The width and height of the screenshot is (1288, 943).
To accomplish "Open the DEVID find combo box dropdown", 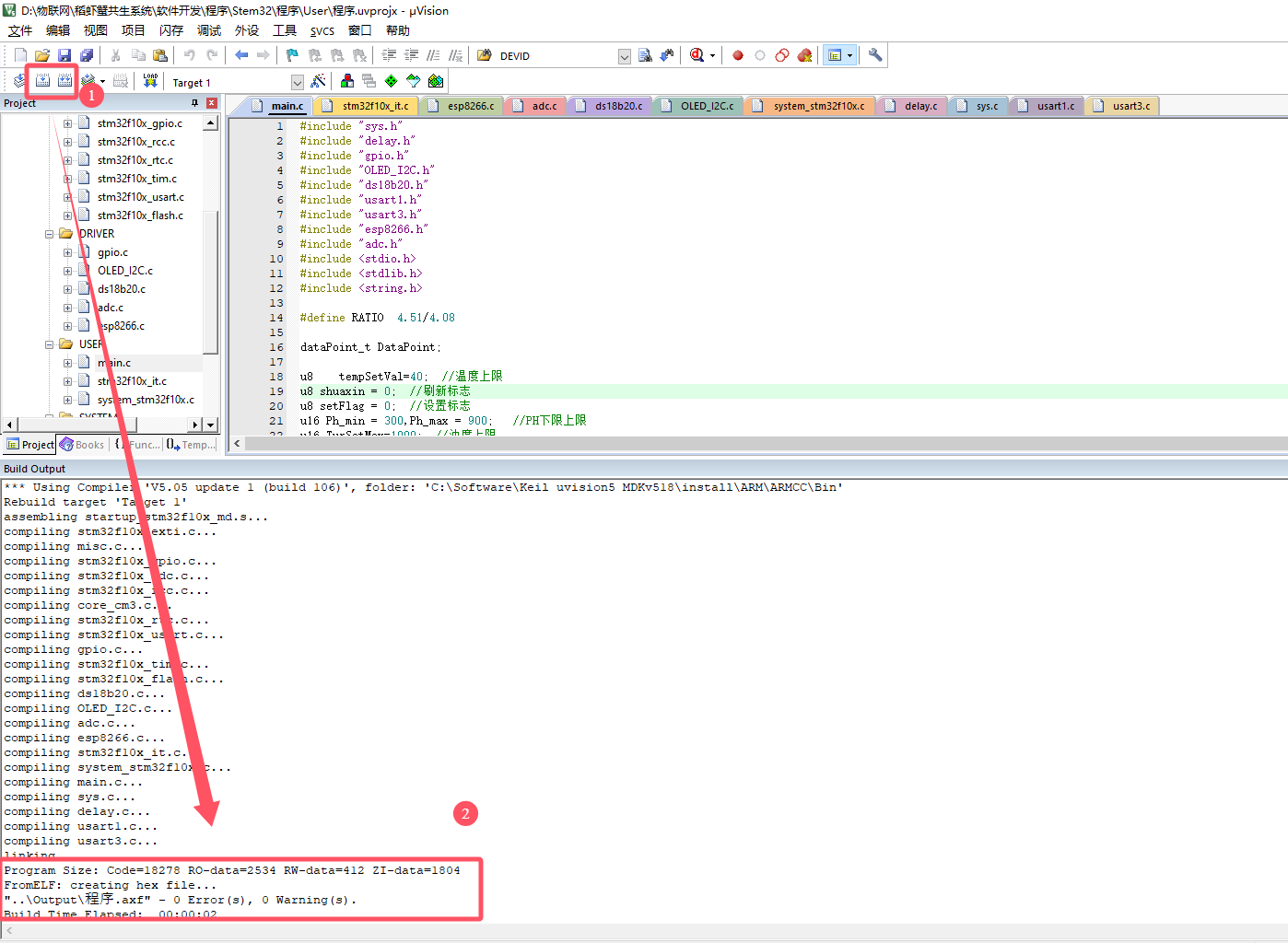I will [x=624, y=56].
